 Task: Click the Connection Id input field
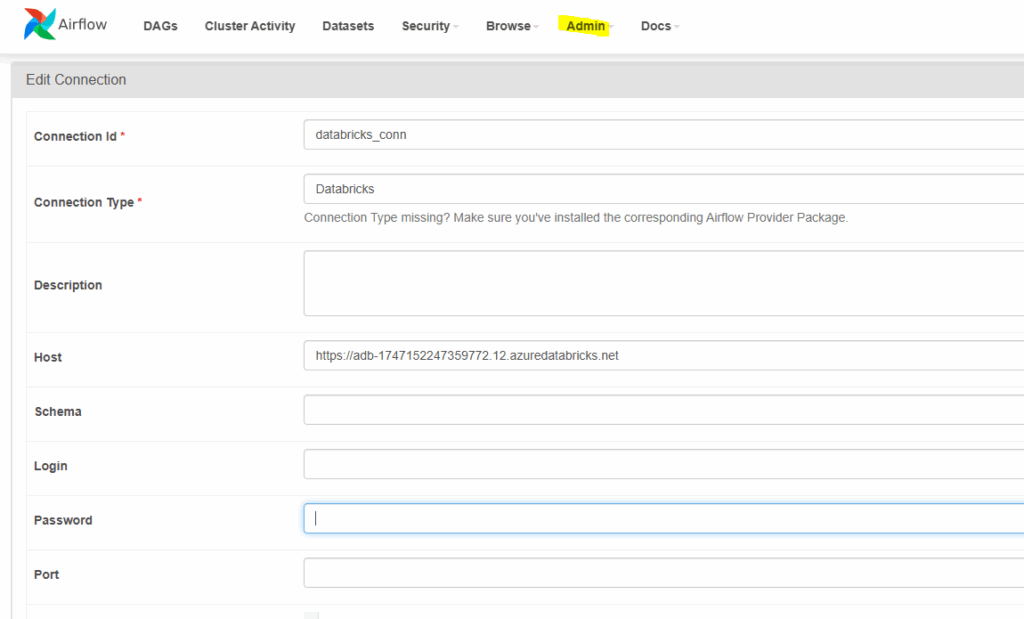662,135
